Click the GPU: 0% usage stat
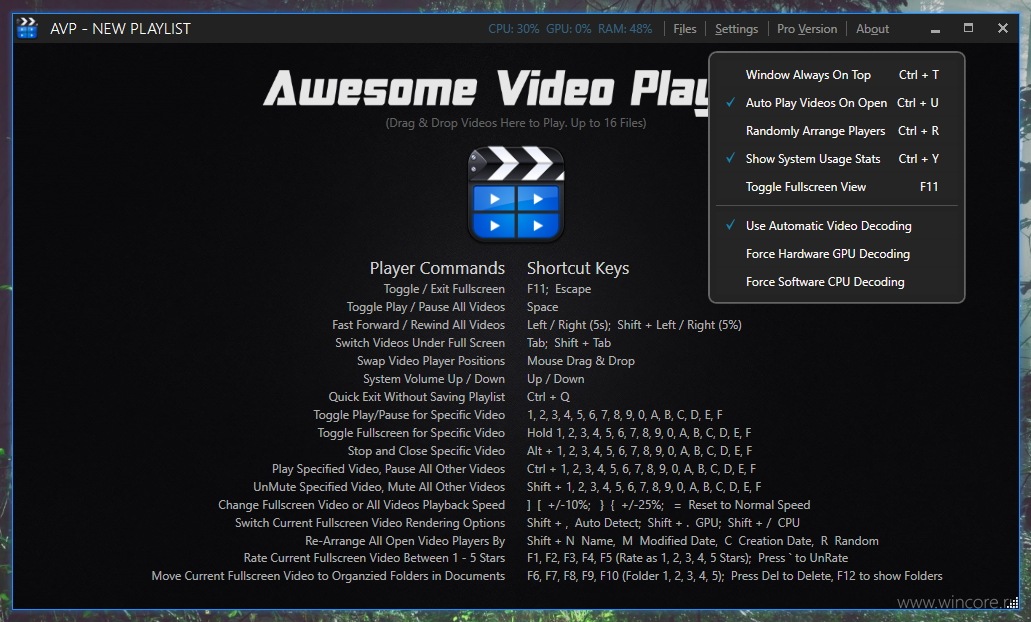Image resolution: width=1031 pixels, height=622 pixels. pos(568,29)
